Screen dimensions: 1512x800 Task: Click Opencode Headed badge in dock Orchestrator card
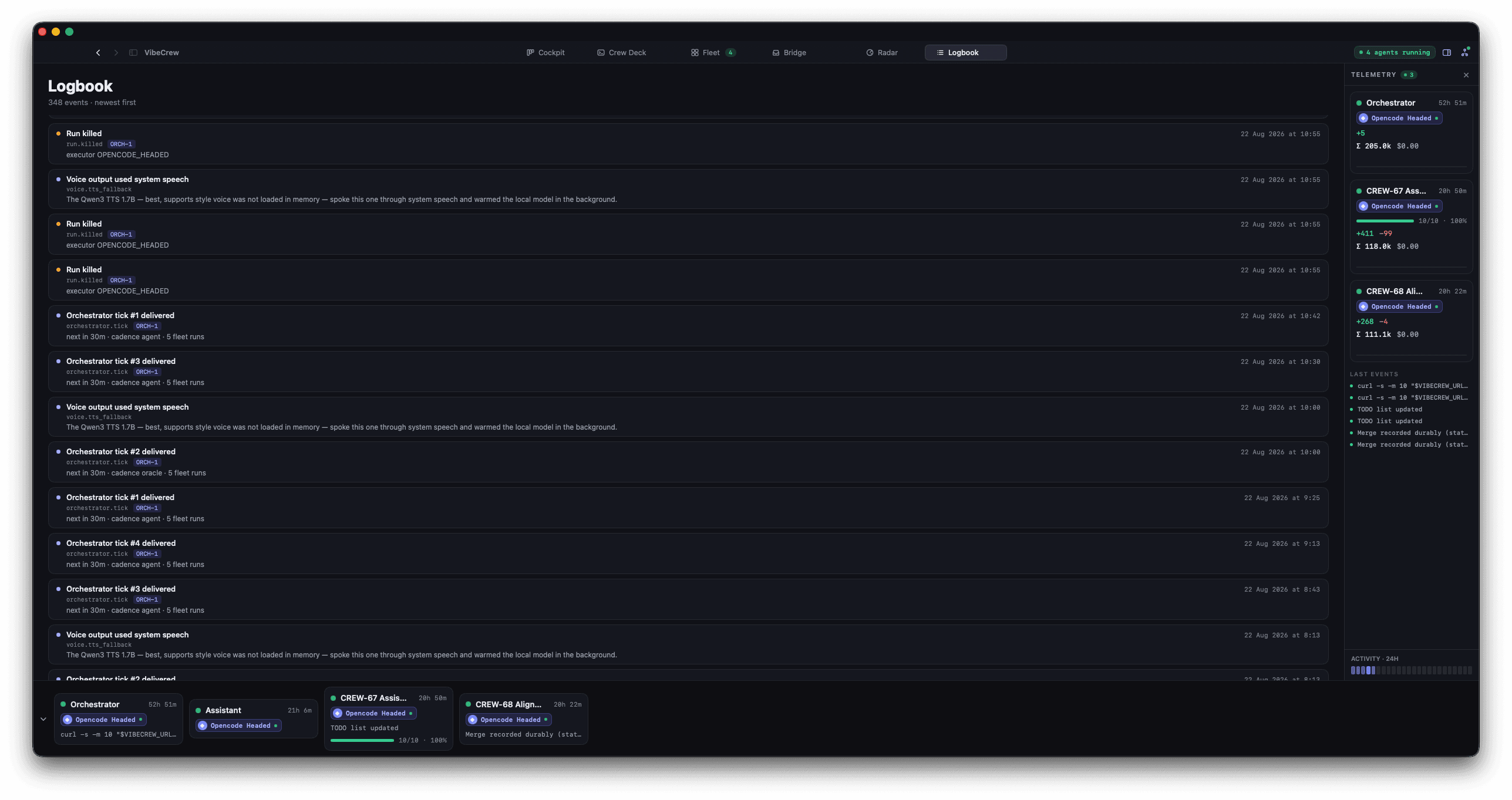coord(103,720)
